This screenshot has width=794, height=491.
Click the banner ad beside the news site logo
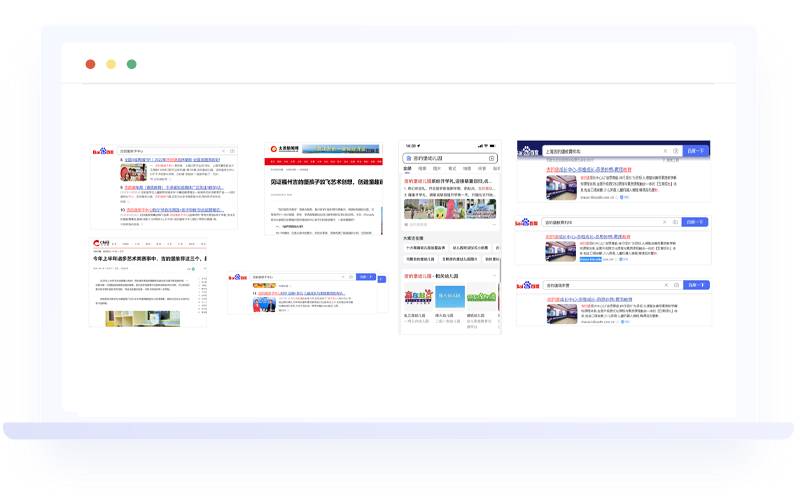click(x=340, y=149)
